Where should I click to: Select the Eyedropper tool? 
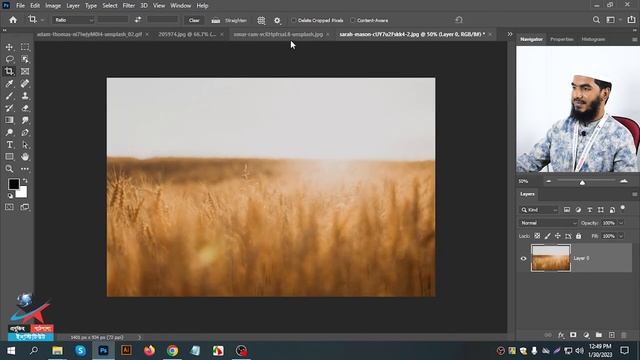pos(9,84)
